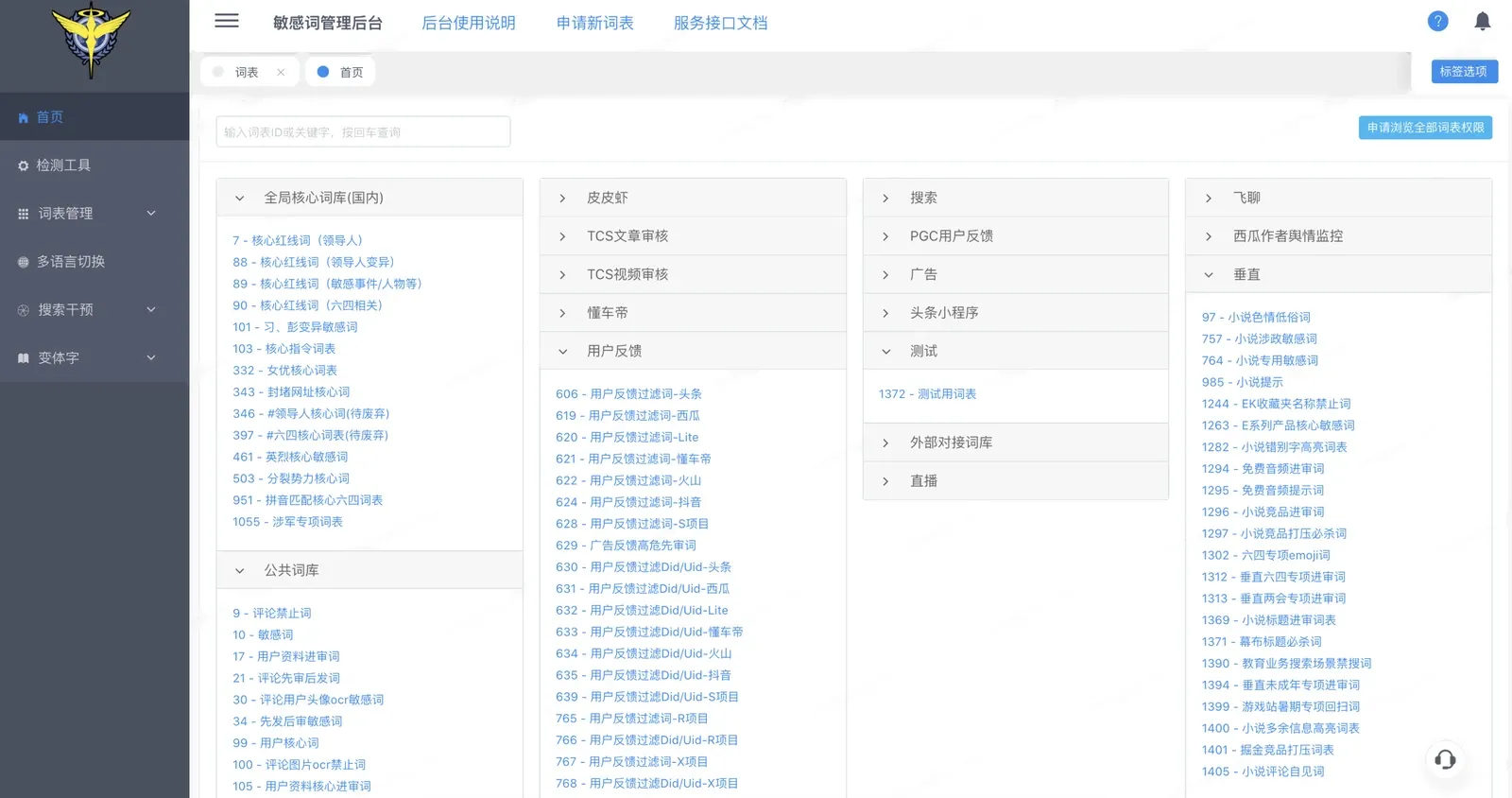Image resolution: width=1512 pixels, height=798 pixels.
Task: Expand the 西瓜作者舆情监控 section
Action: point(1339,236)
